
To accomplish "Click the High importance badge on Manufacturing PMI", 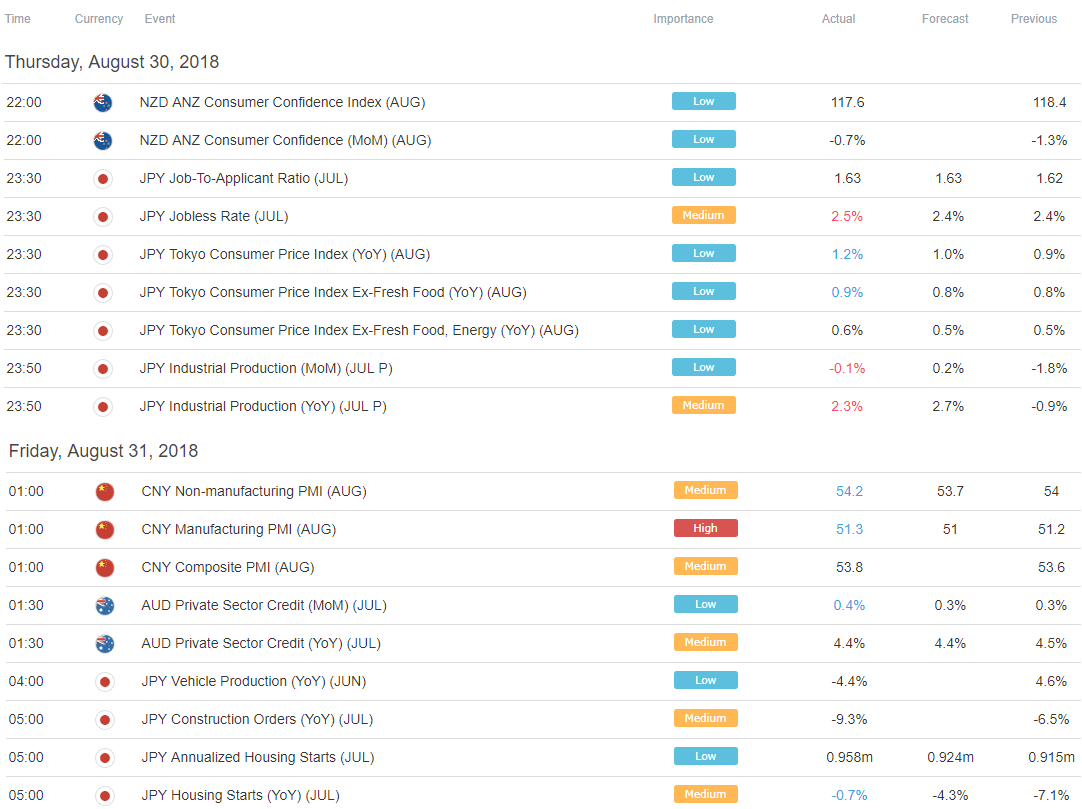I will coord(705,527).
